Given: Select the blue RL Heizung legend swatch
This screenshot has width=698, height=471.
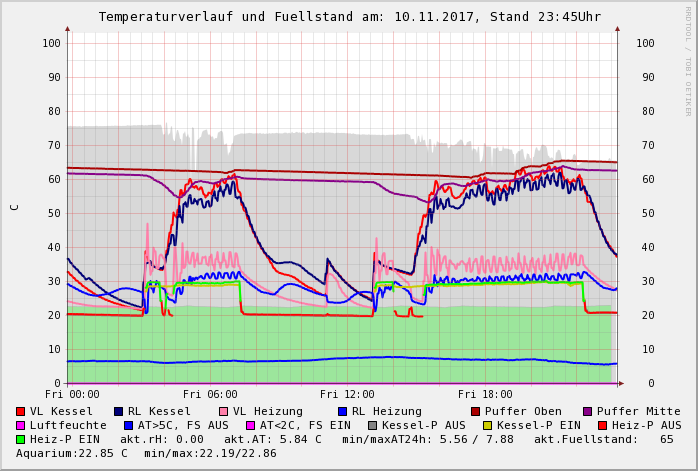Looking at the screenshot, I should (343, 411).
